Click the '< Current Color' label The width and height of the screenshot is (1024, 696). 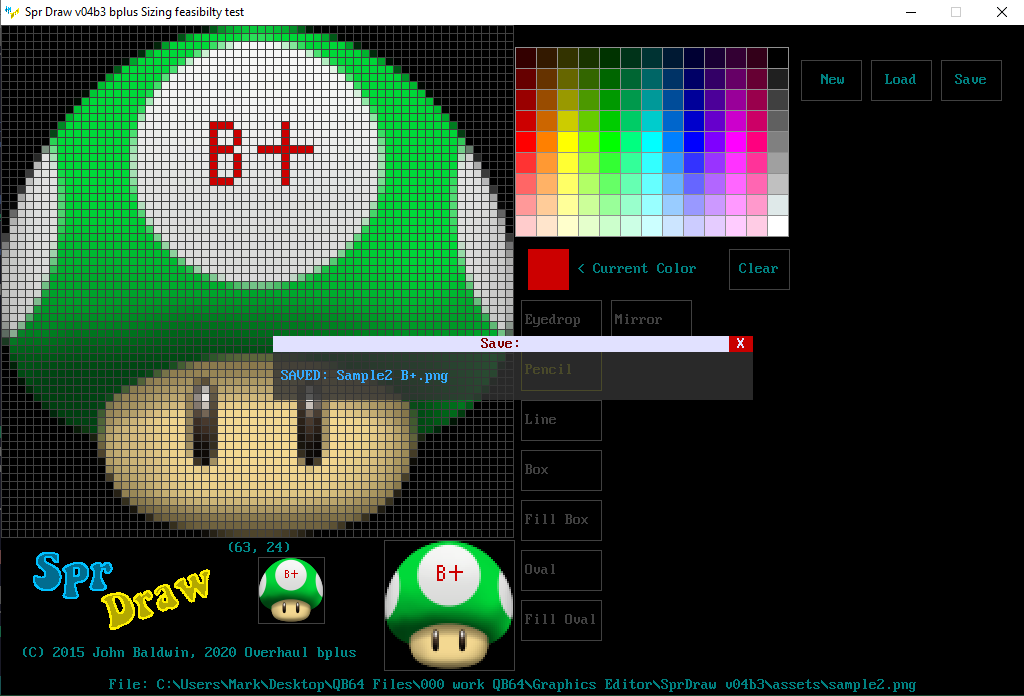pos(637,268)
